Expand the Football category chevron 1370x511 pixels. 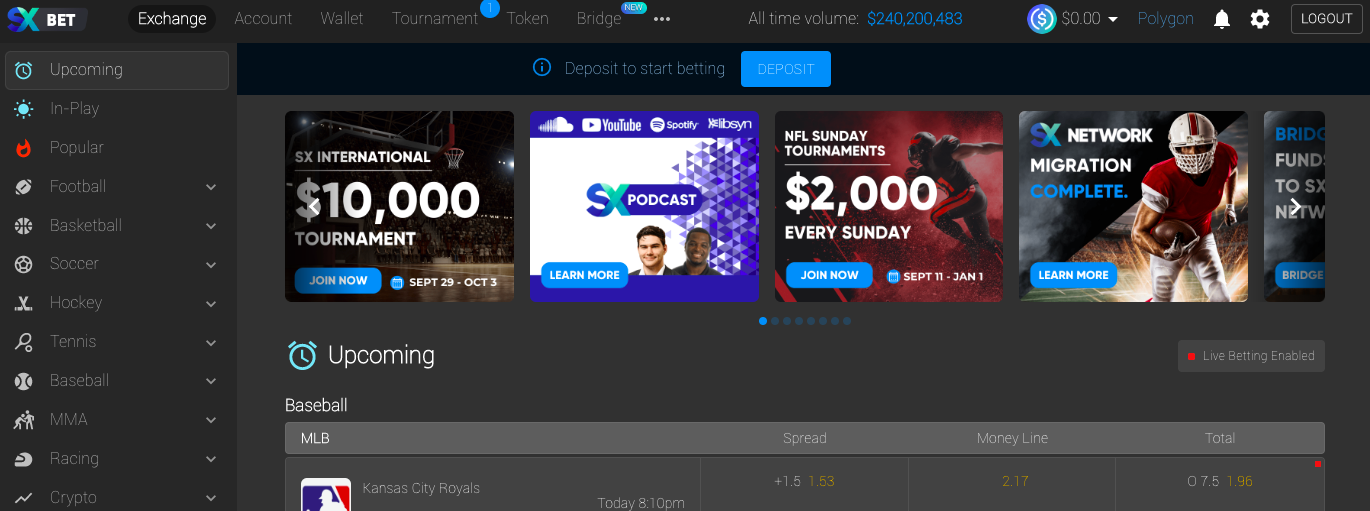pyautogui.click(x=211, y=187)
